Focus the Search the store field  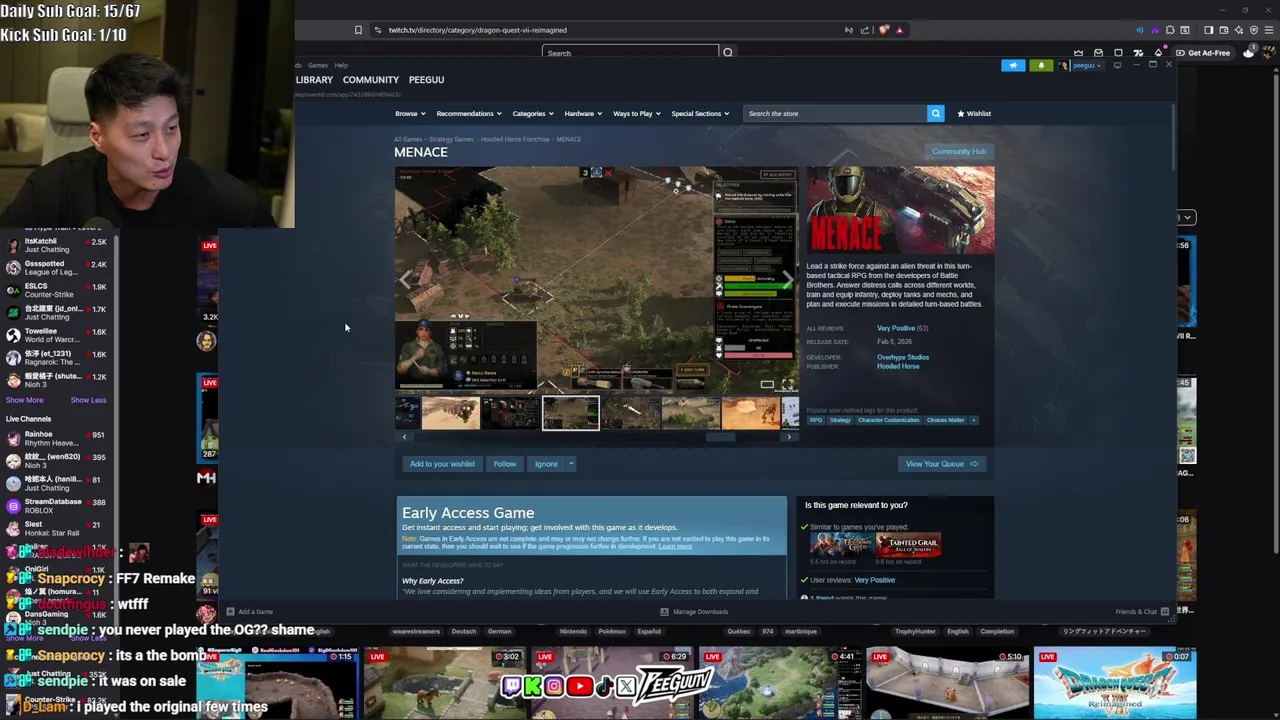coord(835,113)
